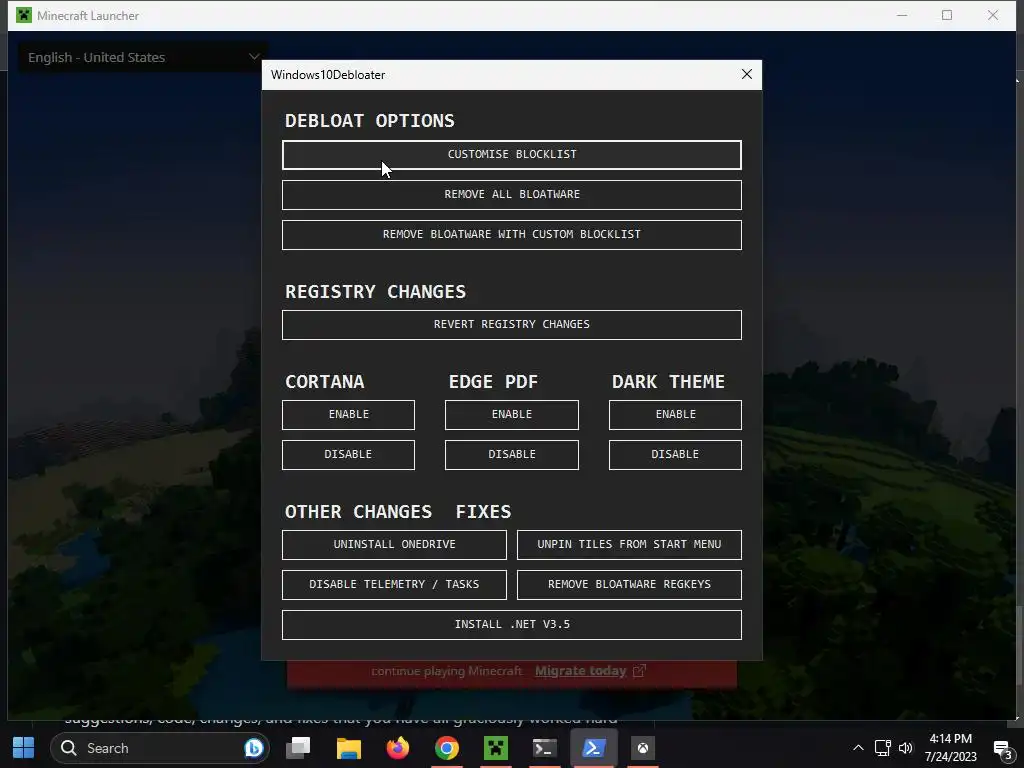Viewport: 1024px width, 768px height.
Task: Enable Dark Theme
Action: [675, 415]
